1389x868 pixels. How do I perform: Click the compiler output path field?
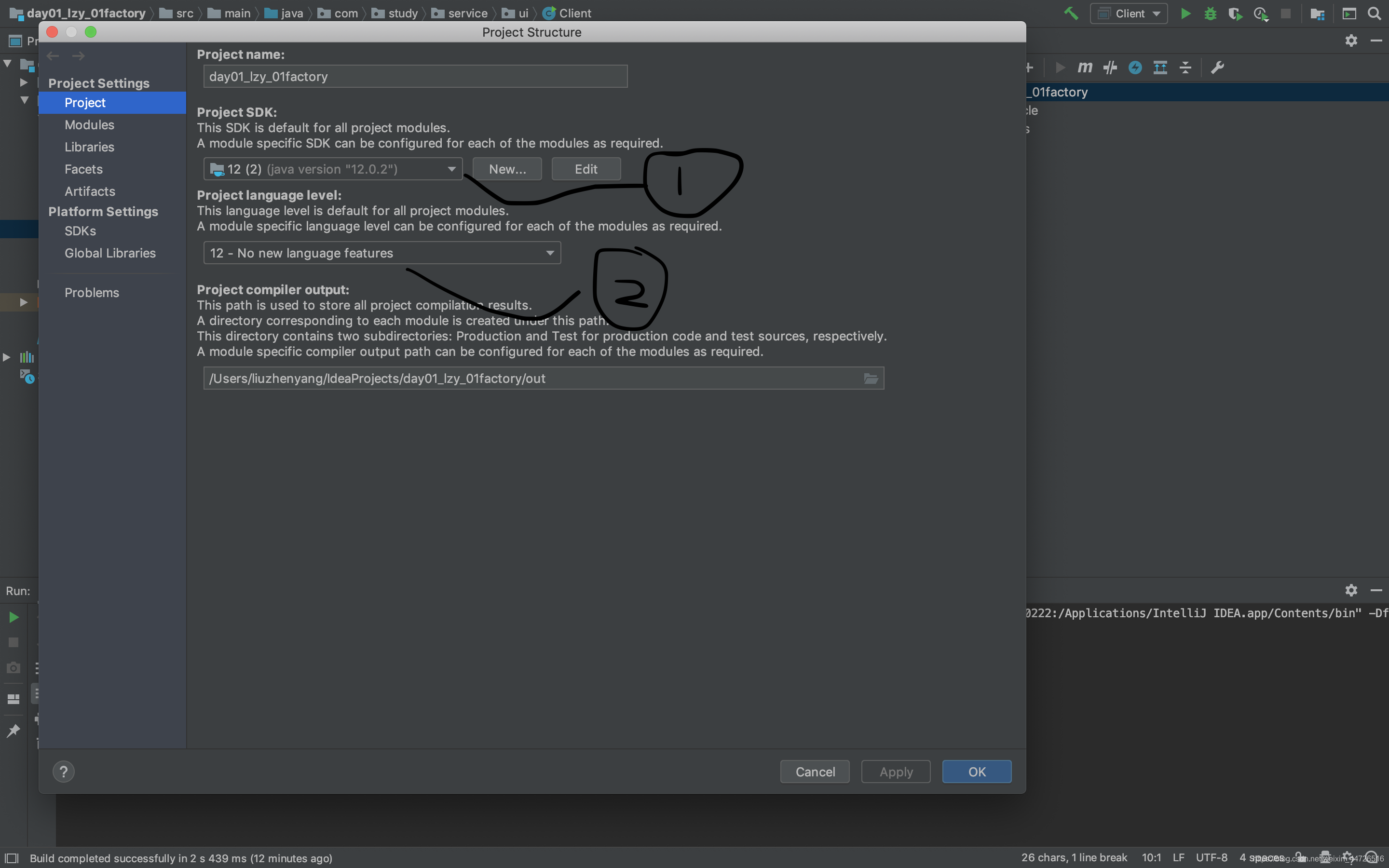click(544, 379)
